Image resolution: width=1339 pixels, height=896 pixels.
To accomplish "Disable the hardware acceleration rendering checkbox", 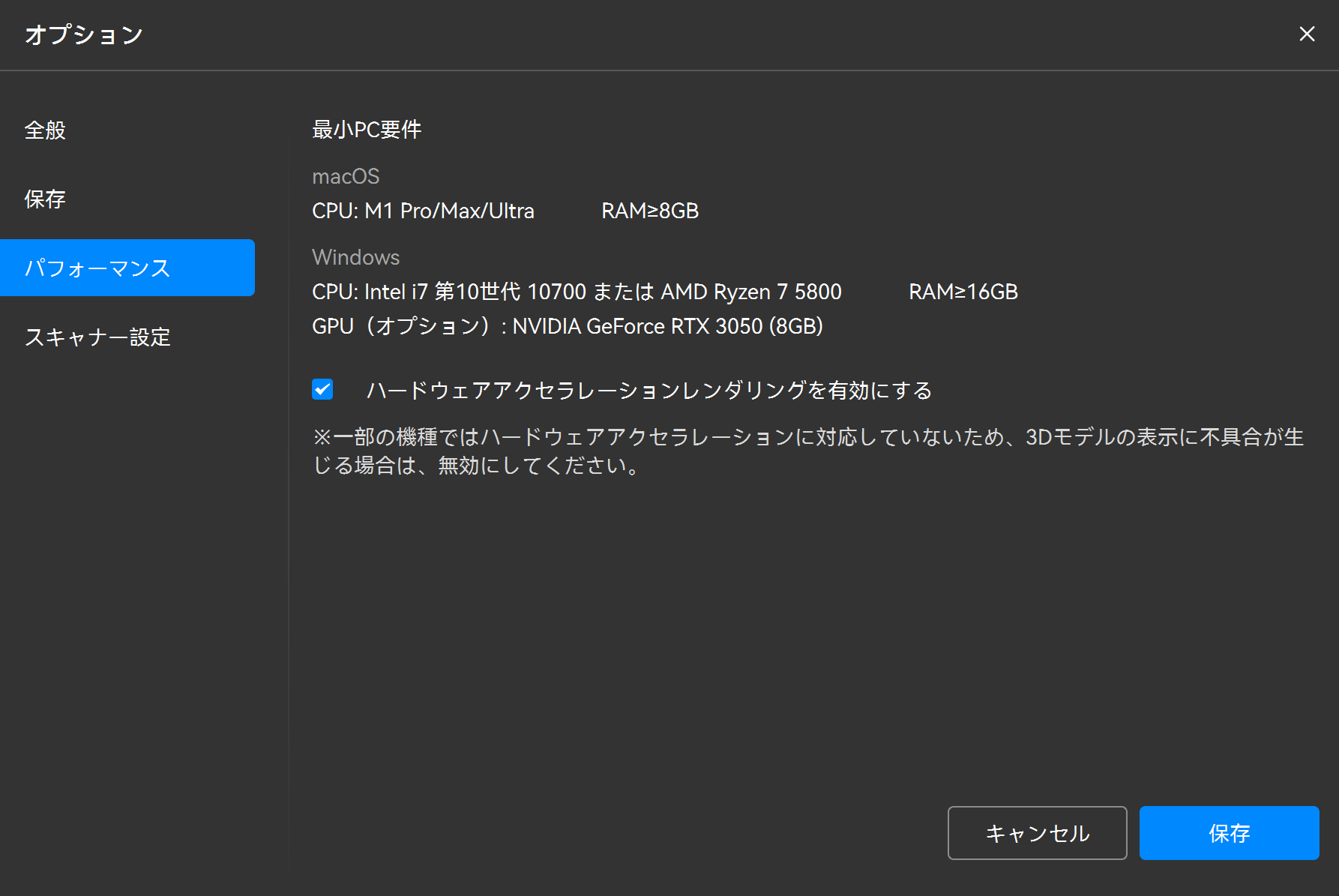I will click(322, 390).
